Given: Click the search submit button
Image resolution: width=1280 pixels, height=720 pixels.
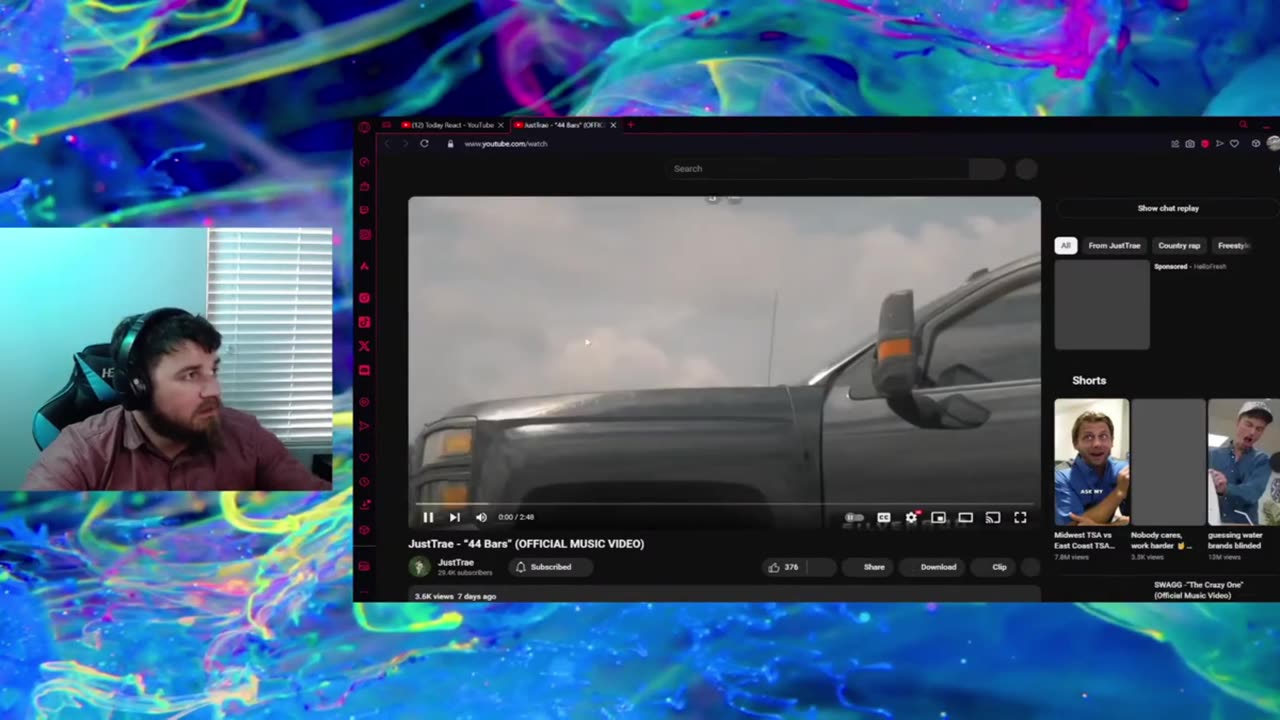Looking at the screenshot, I should click(987, 169).
